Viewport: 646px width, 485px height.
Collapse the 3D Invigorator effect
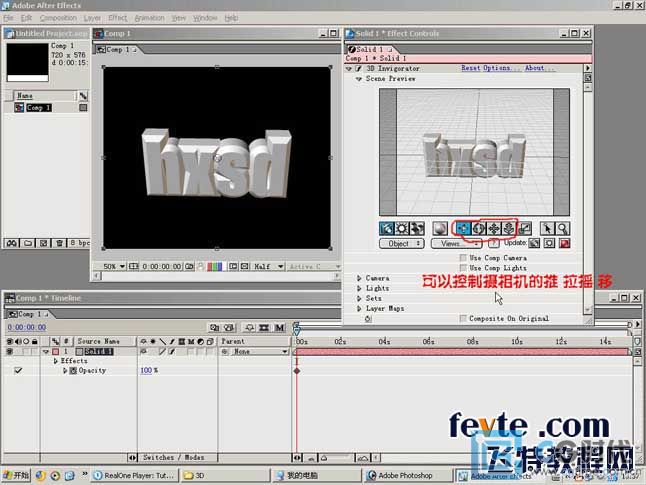coord(349,68)
